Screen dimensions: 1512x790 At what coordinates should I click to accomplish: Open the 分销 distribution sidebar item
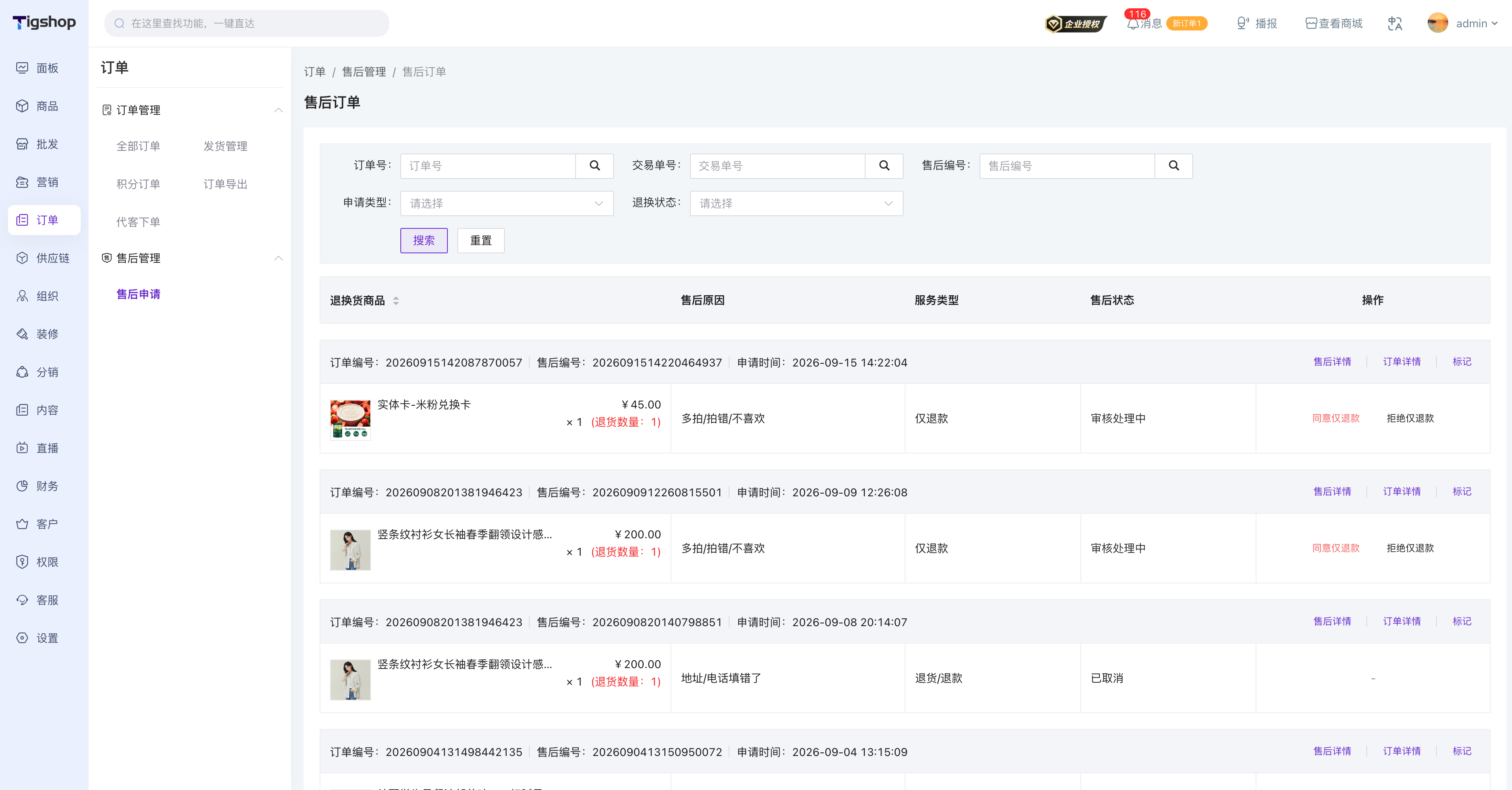tap(44, 372)
